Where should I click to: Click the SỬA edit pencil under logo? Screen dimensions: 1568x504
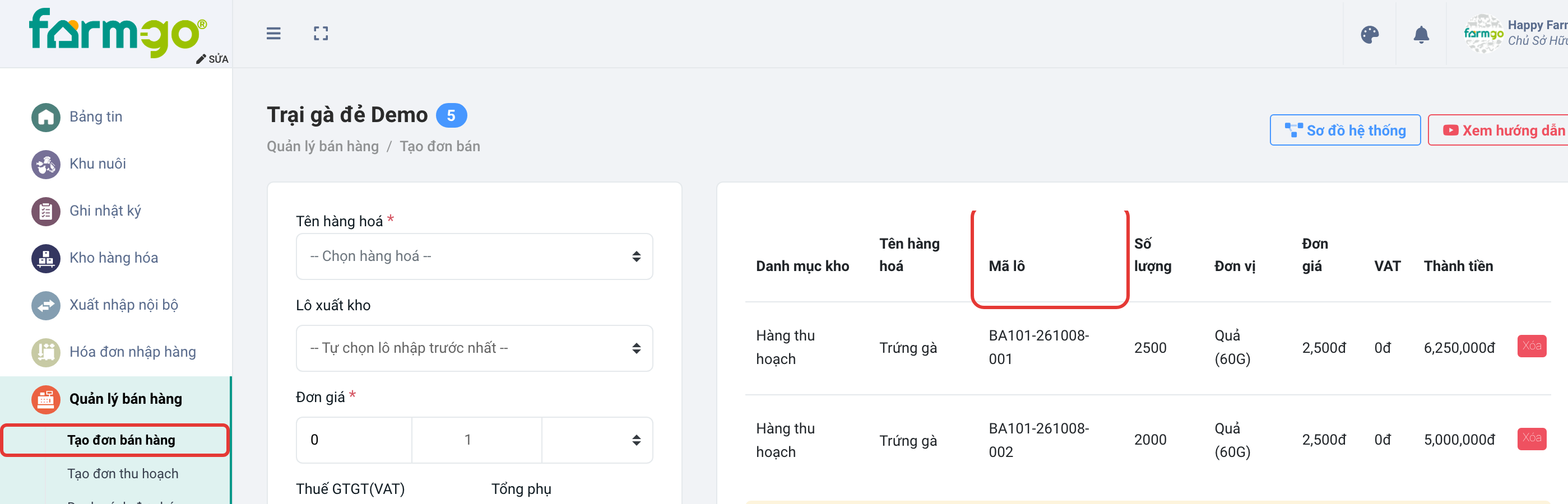click(x=212, y=59)
